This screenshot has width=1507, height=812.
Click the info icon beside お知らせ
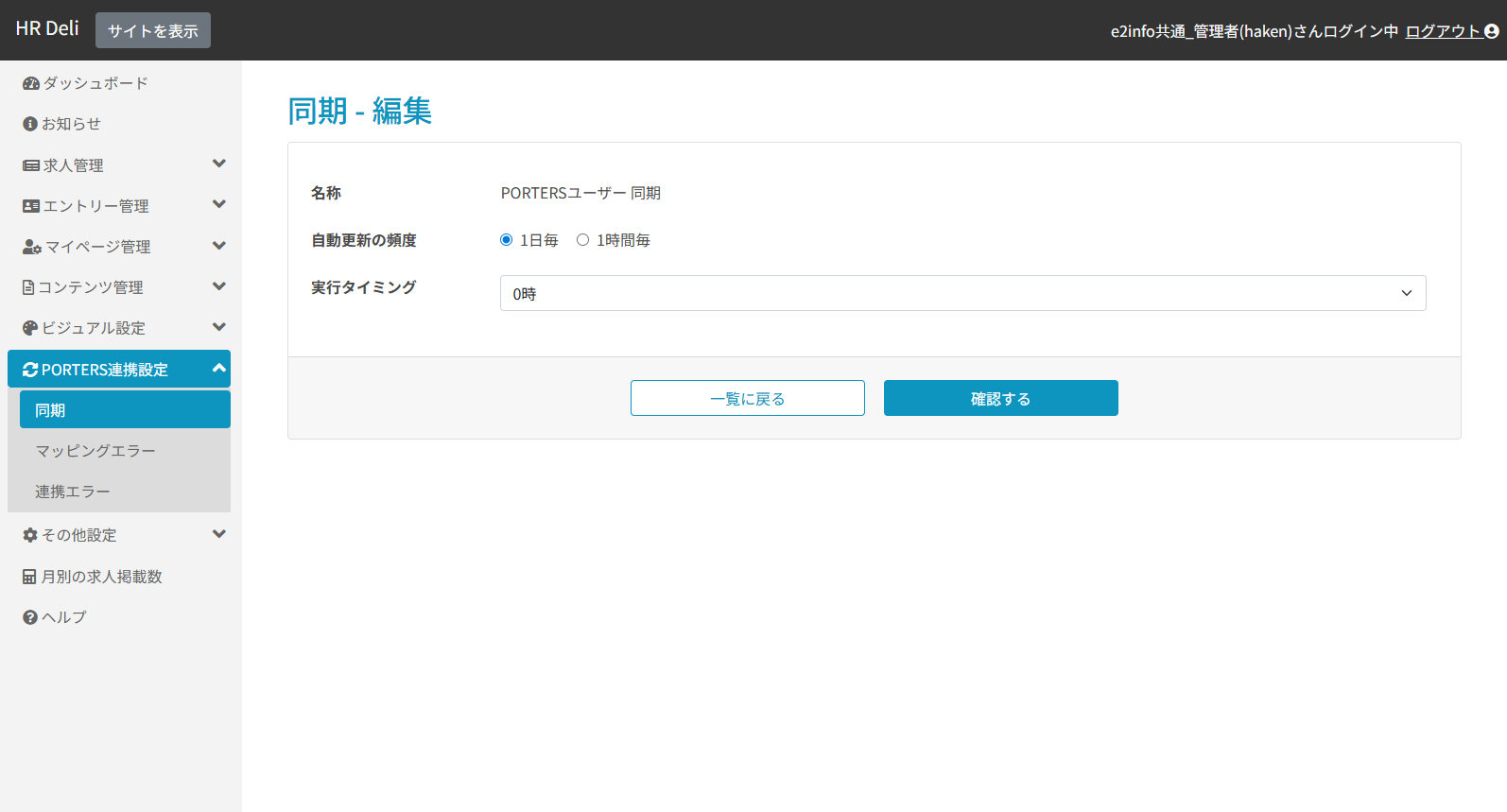(x=30, y=124)
